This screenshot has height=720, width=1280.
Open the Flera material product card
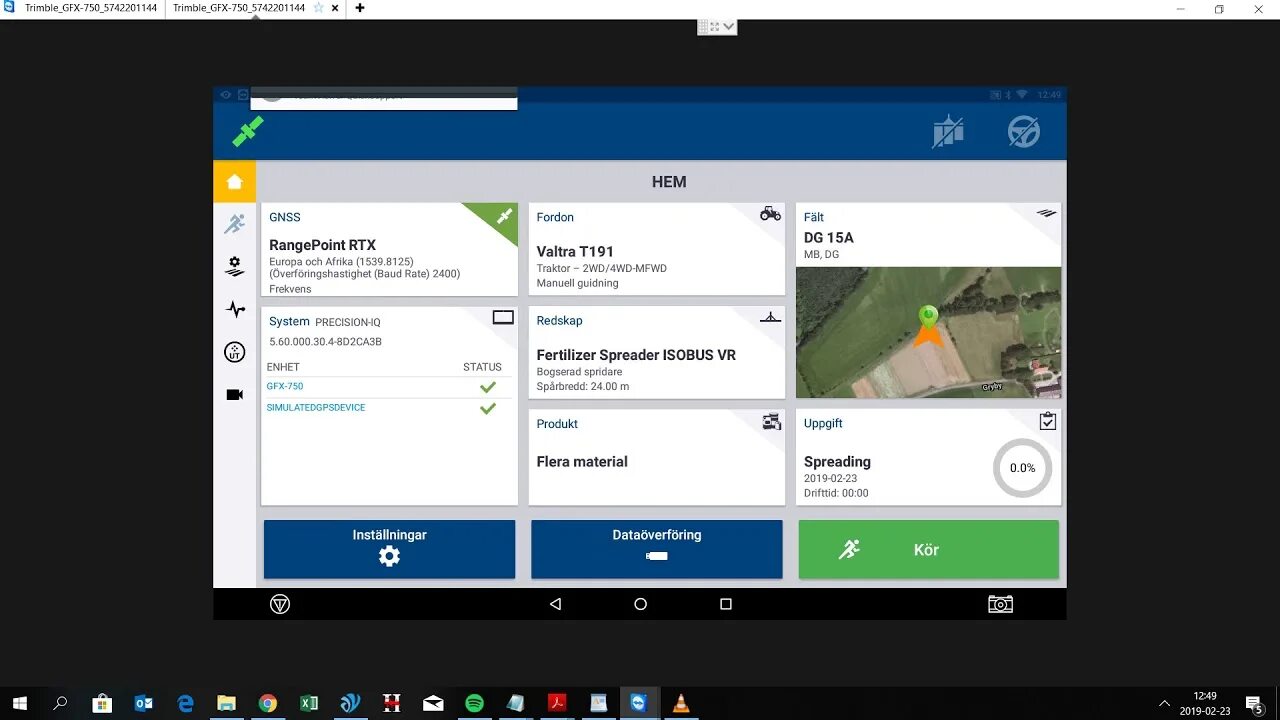[x=657, y=457]
